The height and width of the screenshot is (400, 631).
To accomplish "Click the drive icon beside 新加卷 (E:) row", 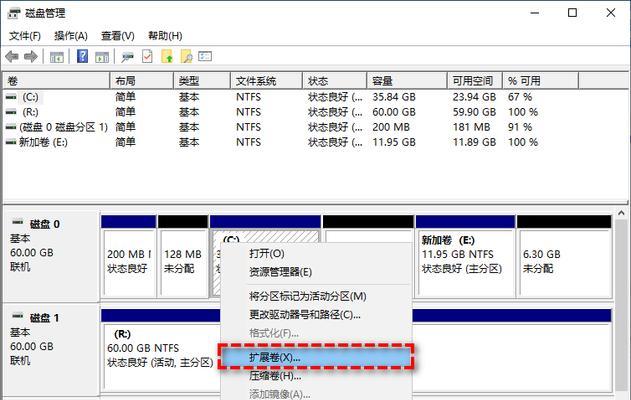I will click(x=11, y=142).
